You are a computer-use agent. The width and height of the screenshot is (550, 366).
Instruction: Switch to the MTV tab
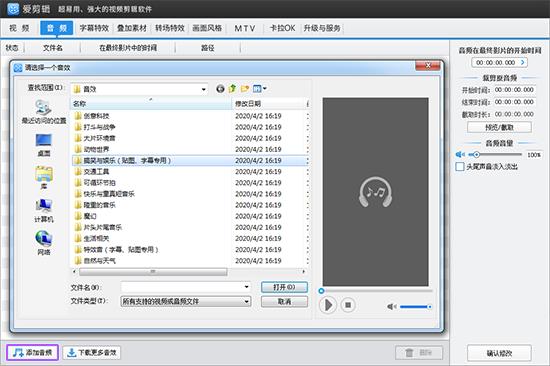(x=244, y=28)
